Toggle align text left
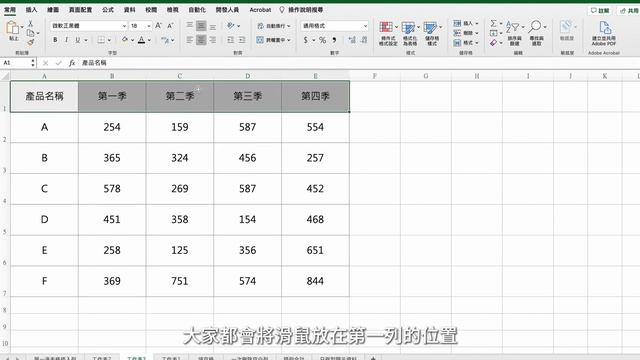 [x=190, y=40]
